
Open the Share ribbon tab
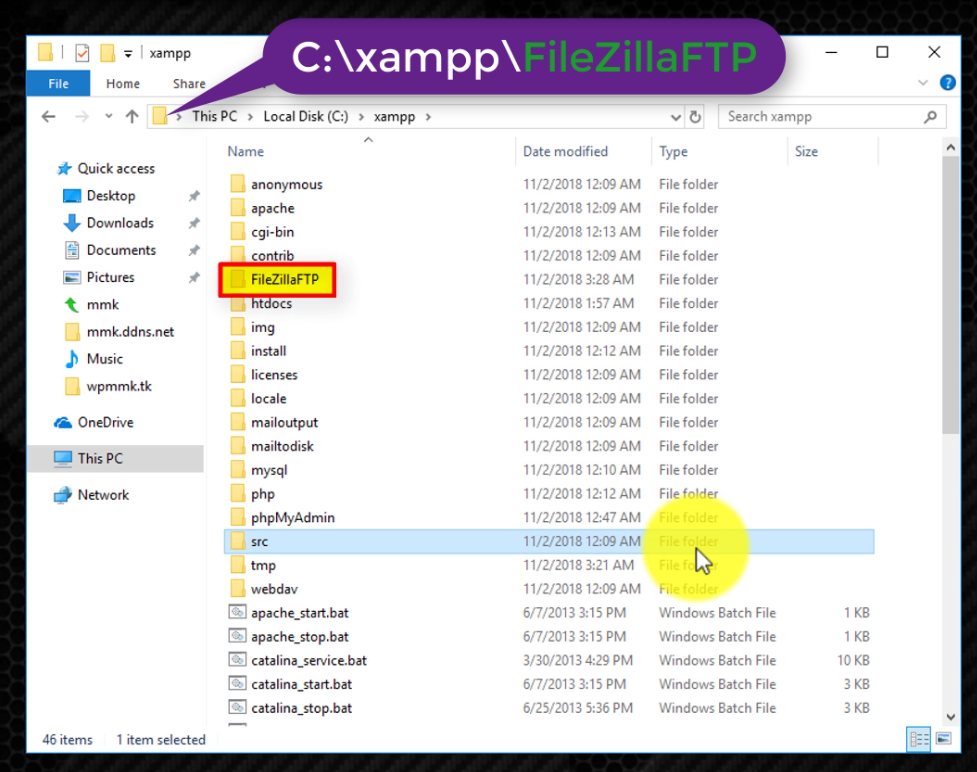click(x=189, y=83)
